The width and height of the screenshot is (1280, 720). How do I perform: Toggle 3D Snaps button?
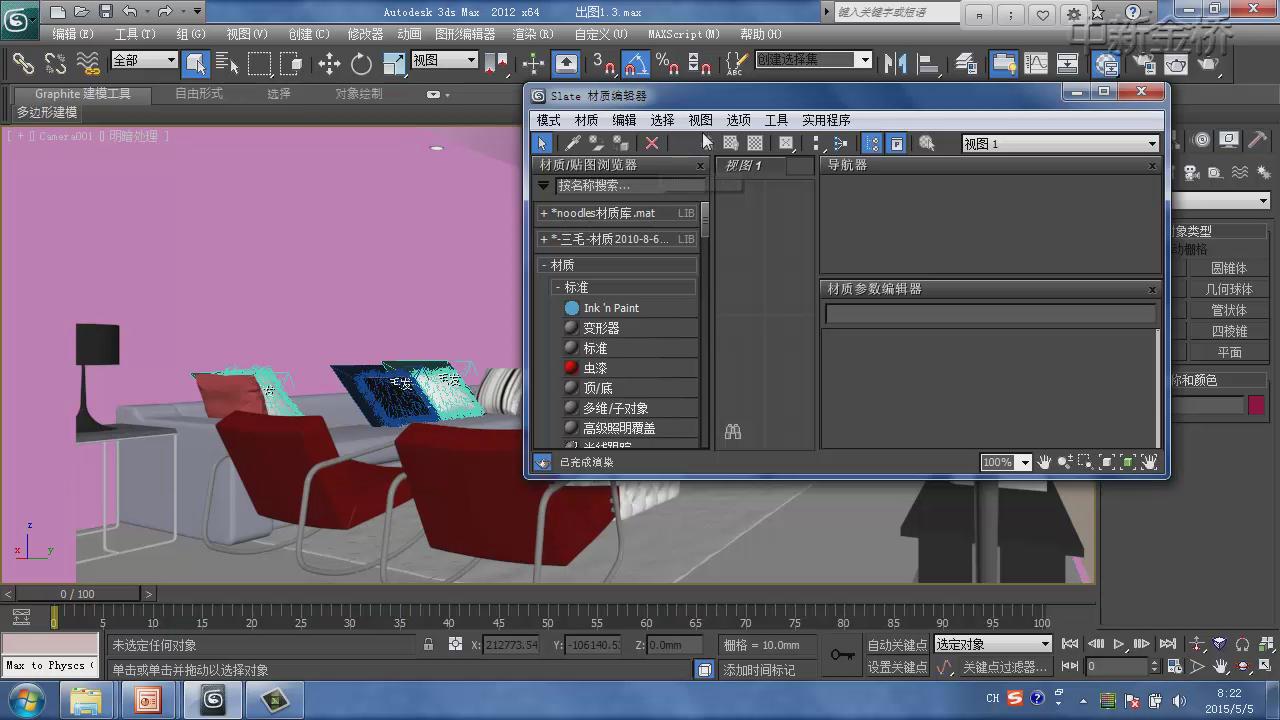[x=604, y=63]
